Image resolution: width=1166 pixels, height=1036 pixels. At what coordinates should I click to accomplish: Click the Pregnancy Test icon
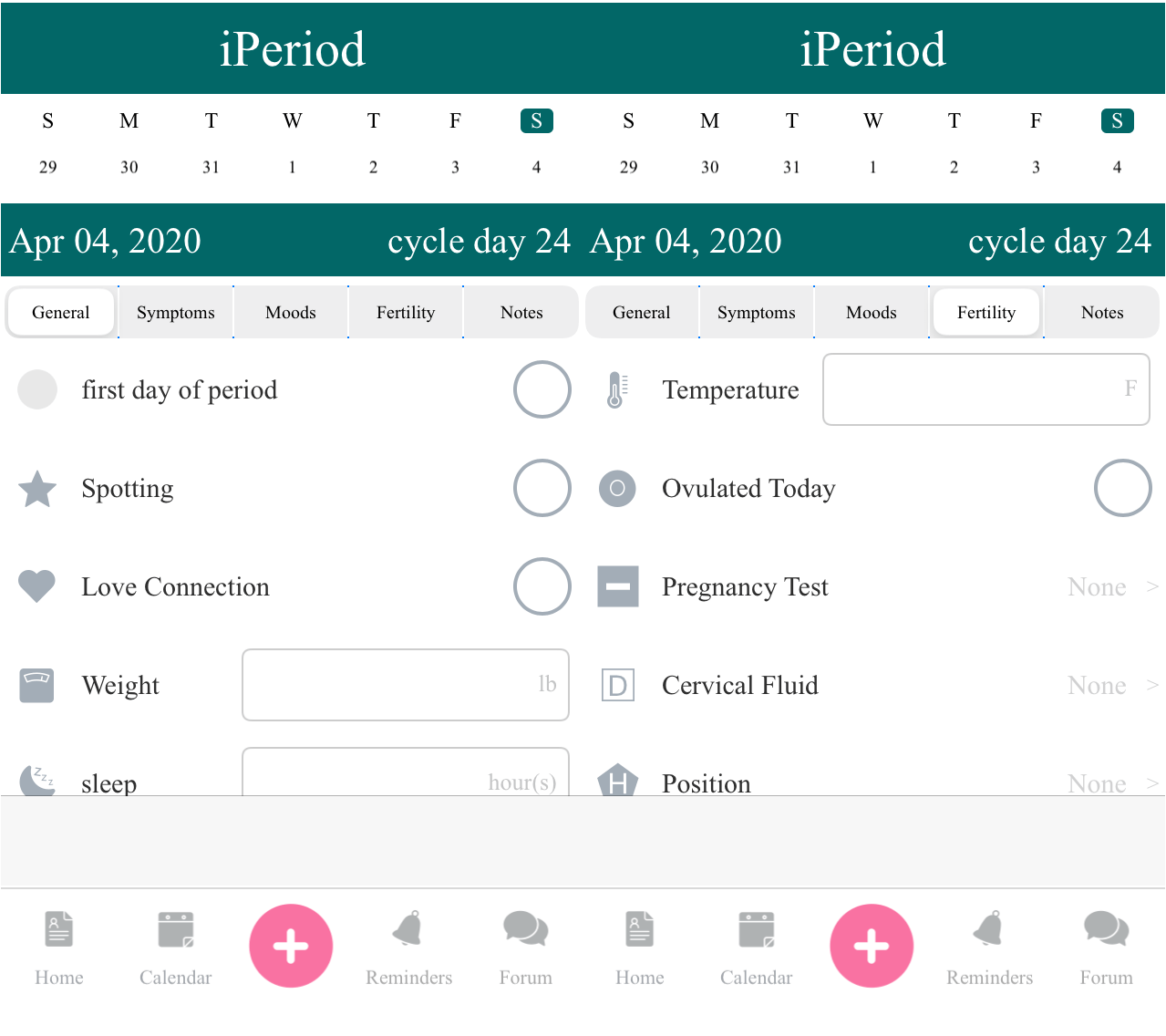click(618, 586)
